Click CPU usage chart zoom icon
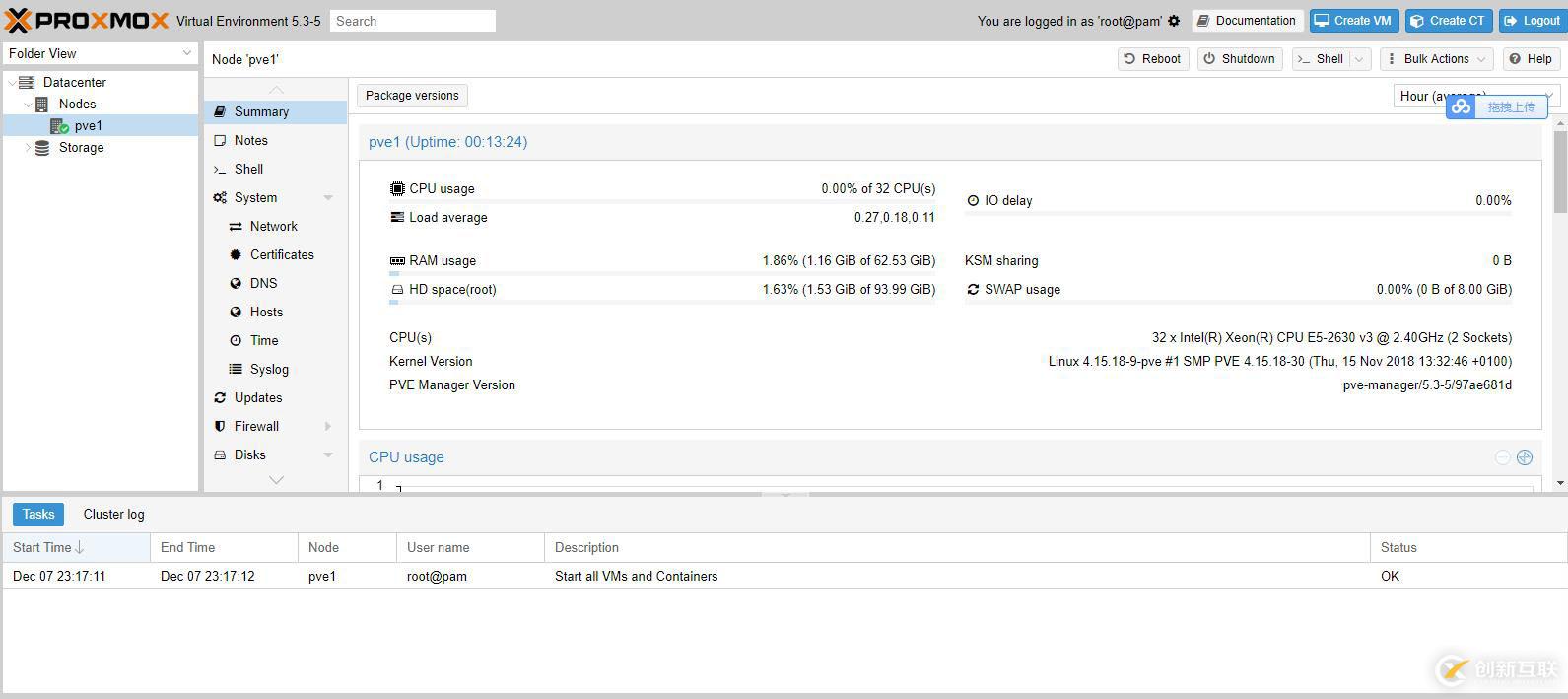This screenshot has height=699, width=1568. pyautogui.click(x=1525, y=457)
